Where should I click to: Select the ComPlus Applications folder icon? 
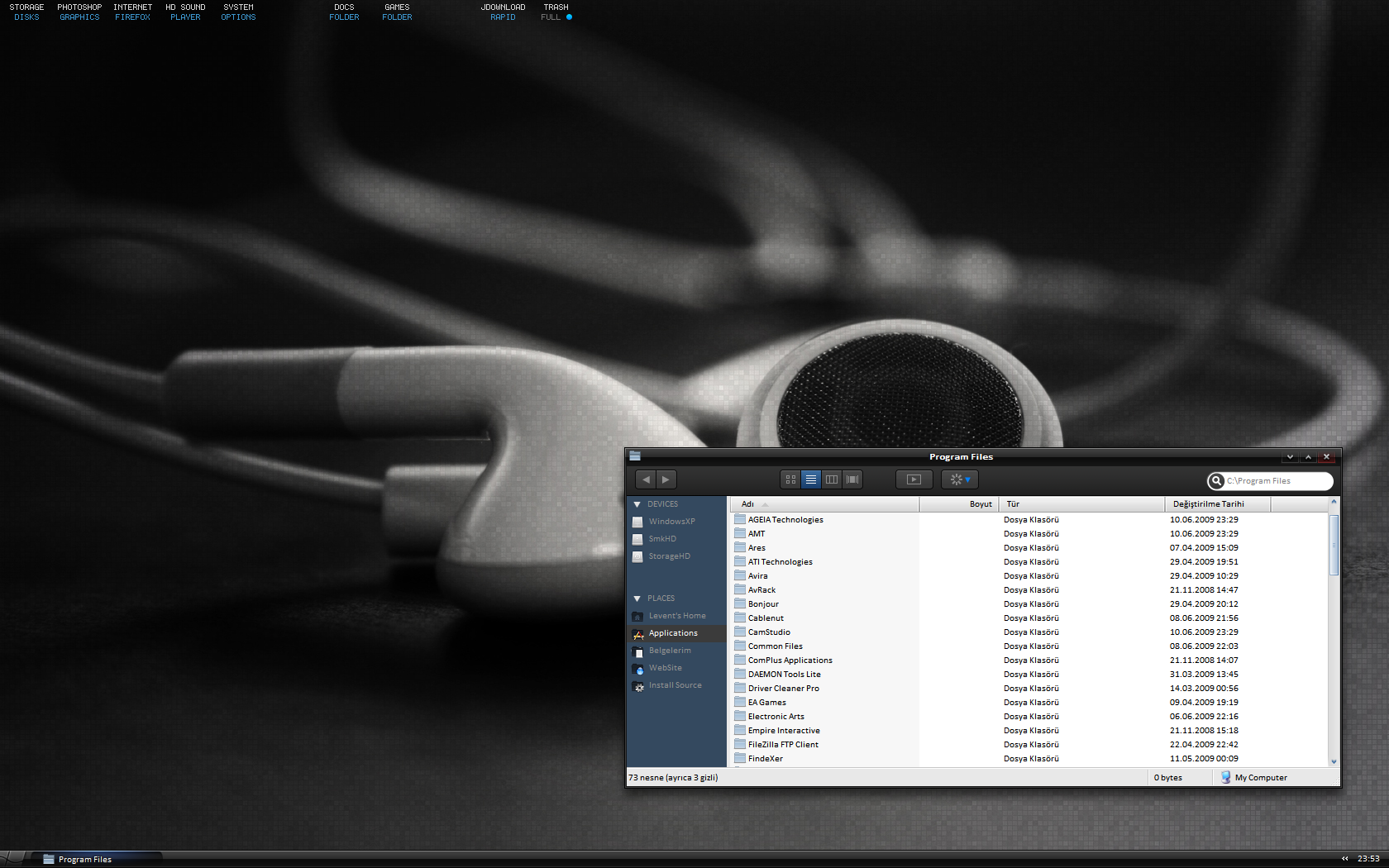point(740,660)
